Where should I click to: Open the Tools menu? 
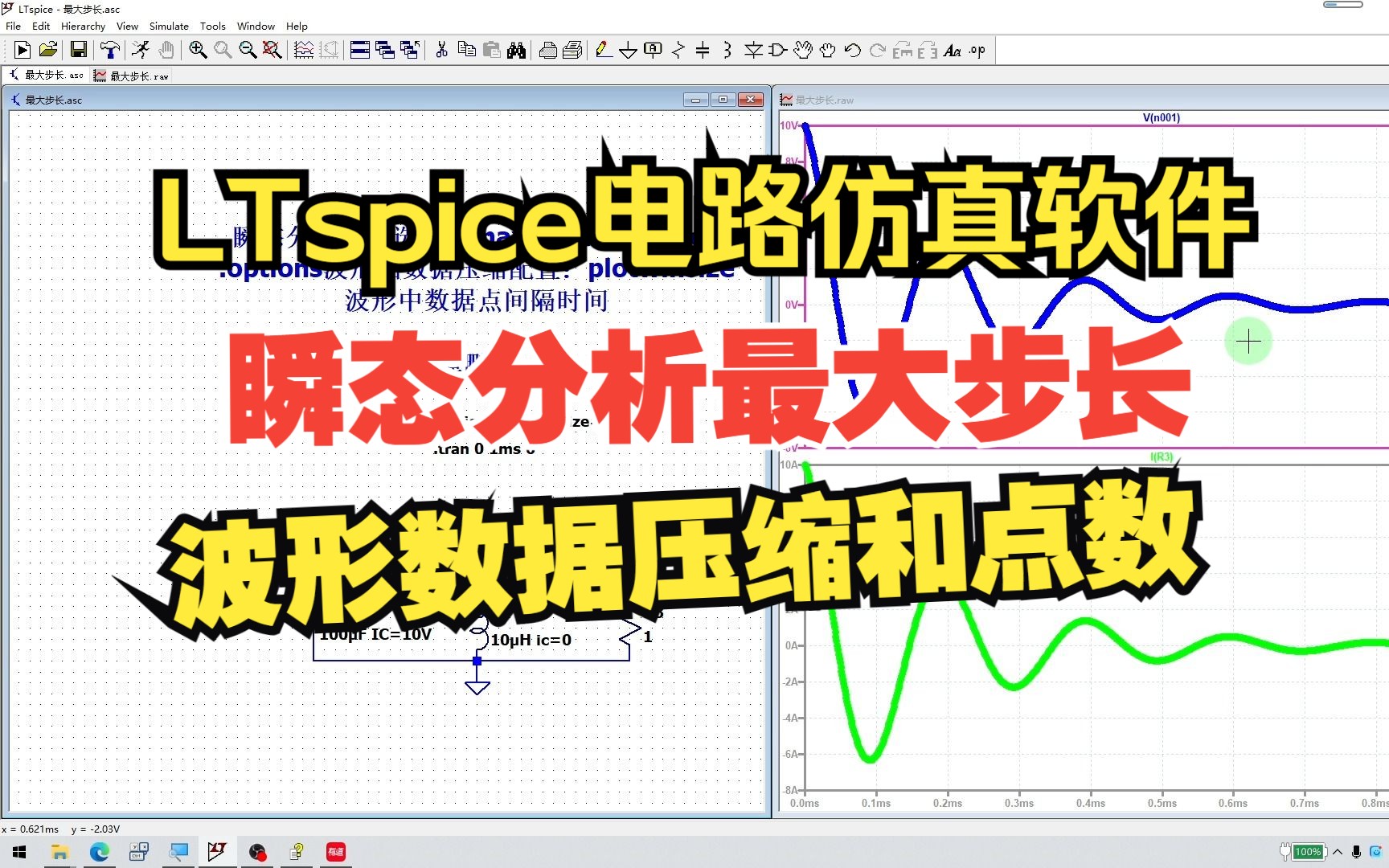coord(212,26)
